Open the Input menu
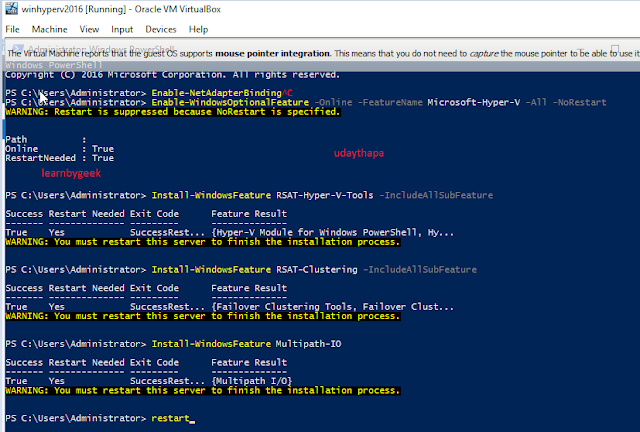The height and width of the screenshot is (432, 640). (122, 29)
